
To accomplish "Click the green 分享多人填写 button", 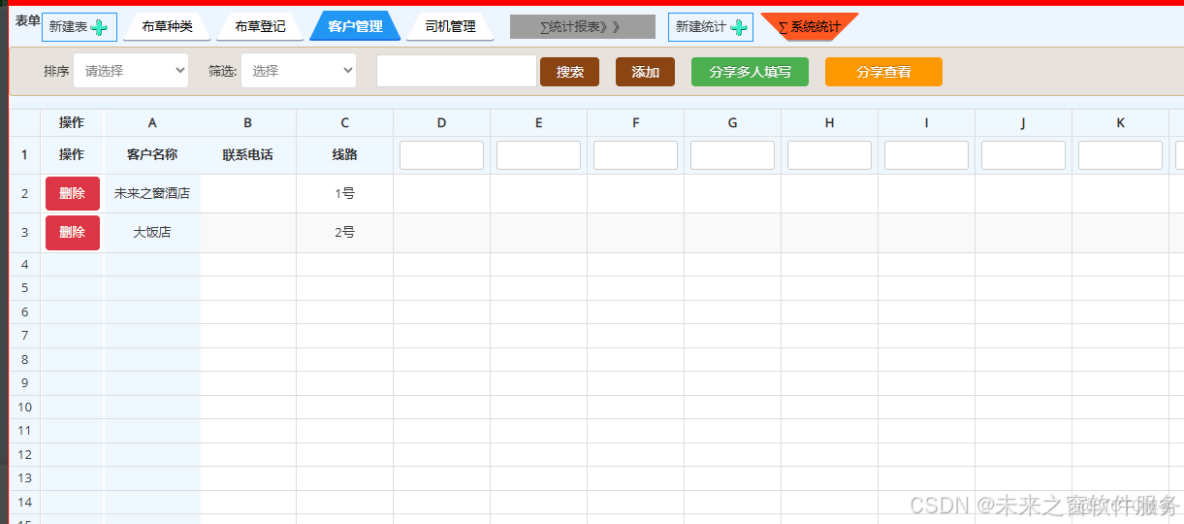I will pyautogui.click(x=750, y=72).
